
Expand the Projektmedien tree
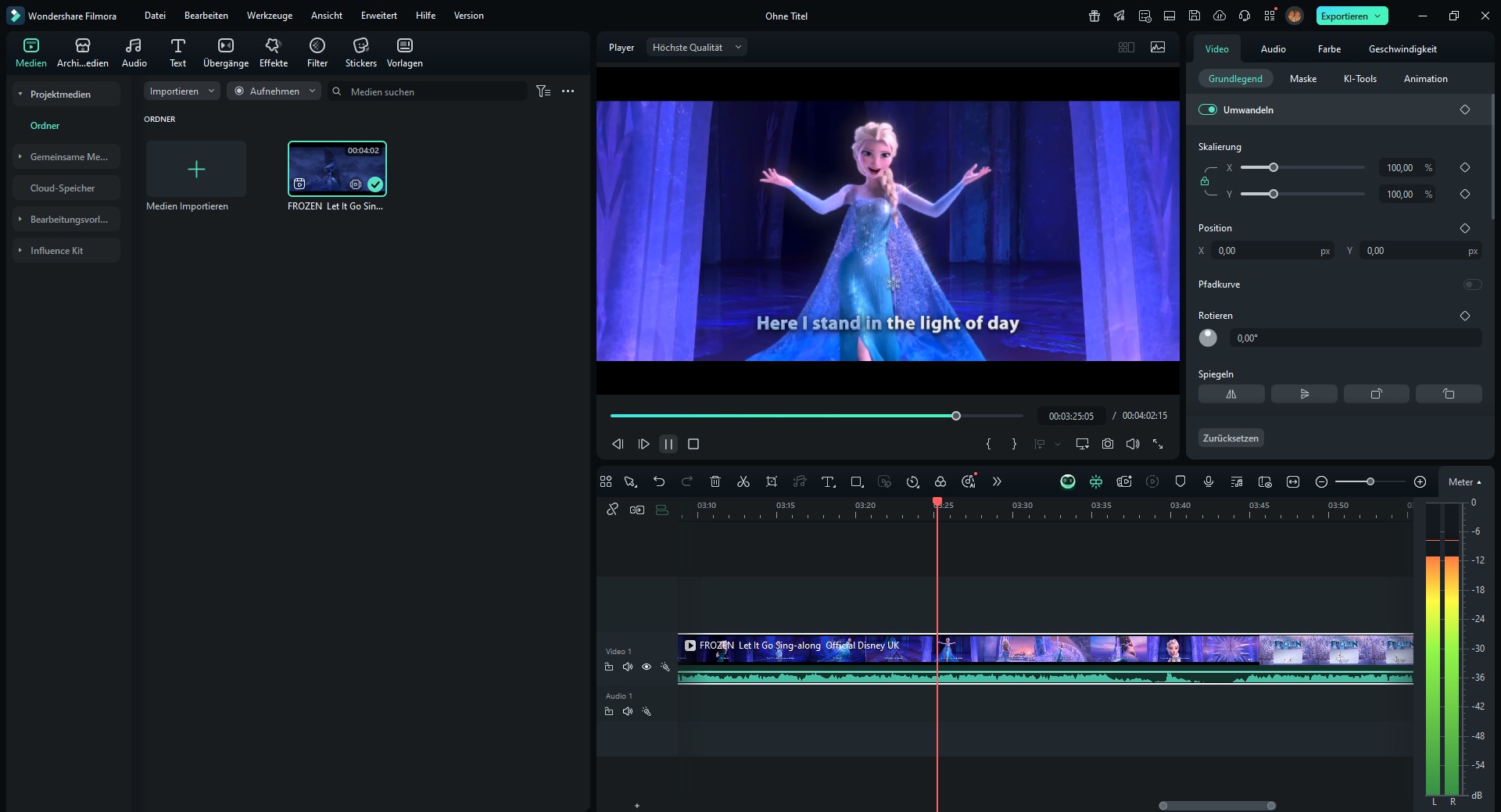(20, 94)
